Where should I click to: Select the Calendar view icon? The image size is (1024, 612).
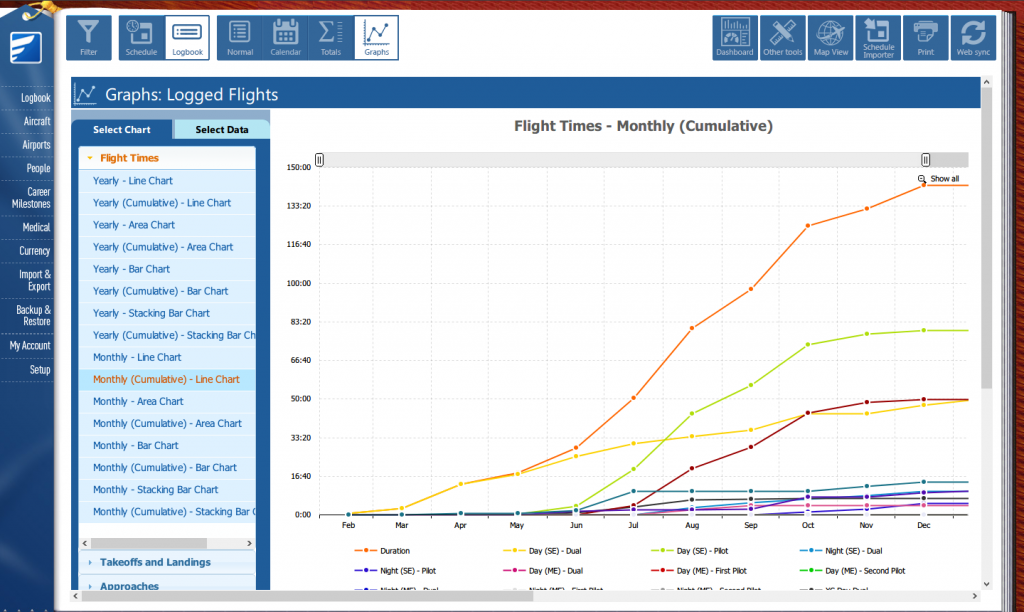pyautogui.click(x=286, y=38)
